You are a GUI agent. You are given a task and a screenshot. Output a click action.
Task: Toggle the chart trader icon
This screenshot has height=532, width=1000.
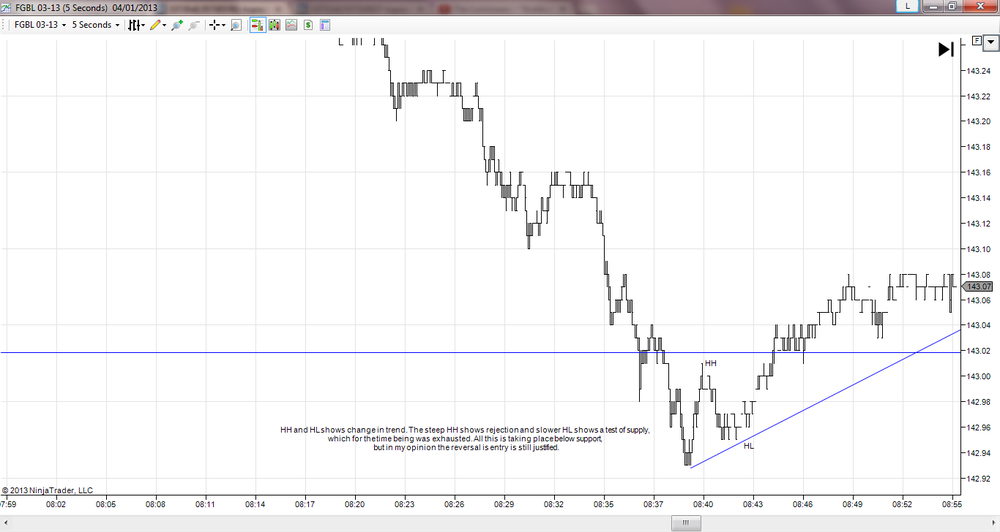258,25
